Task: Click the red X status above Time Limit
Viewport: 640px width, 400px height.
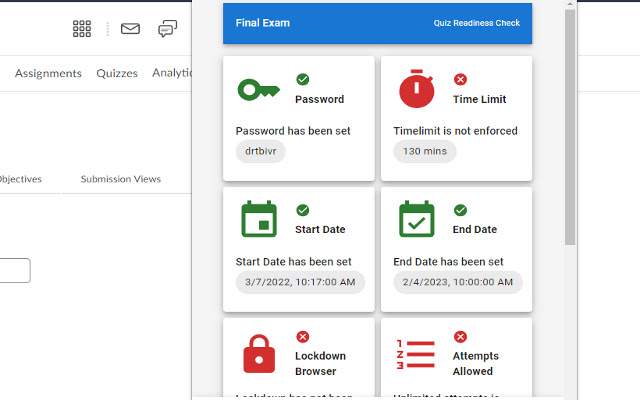Action: 460,79
